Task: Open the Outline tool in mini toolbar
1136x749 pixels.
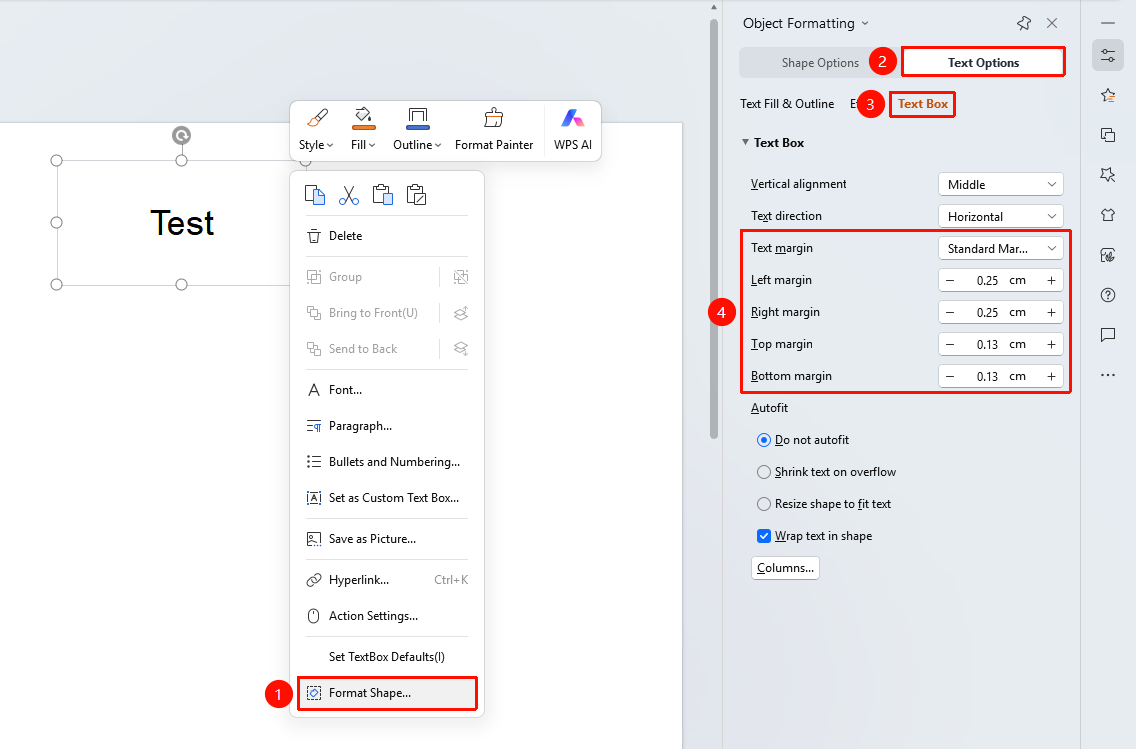Action: [x=417, y=130]
